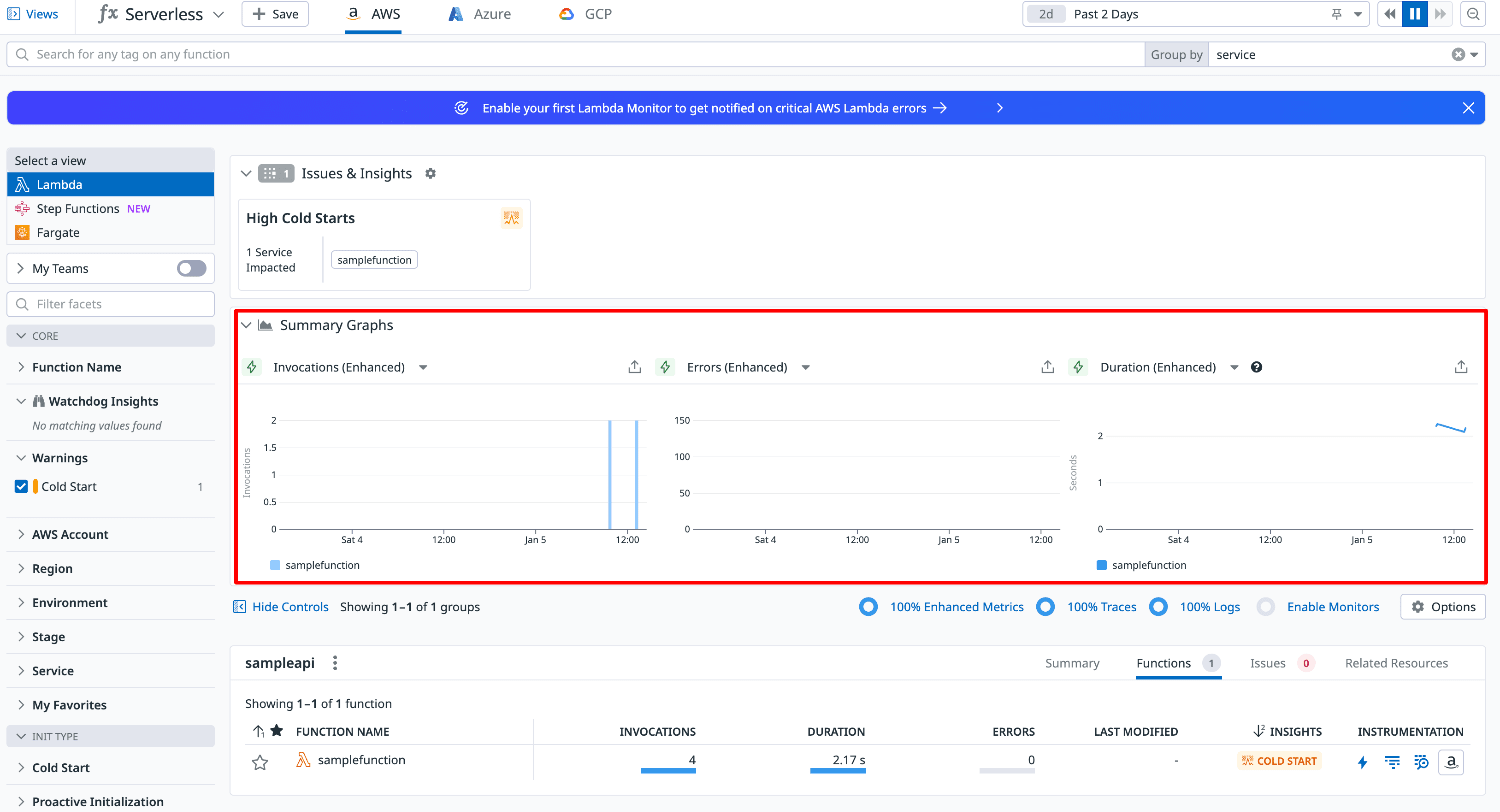
Task: Click the AWS instrumentation icon for samplefunction
Action: point(1450,762)
